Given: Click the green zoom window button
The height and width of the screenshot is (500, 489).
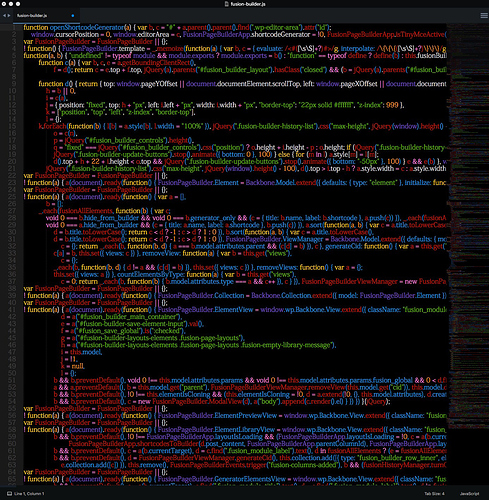Looking at the screenshot, I should coord(18,4).
